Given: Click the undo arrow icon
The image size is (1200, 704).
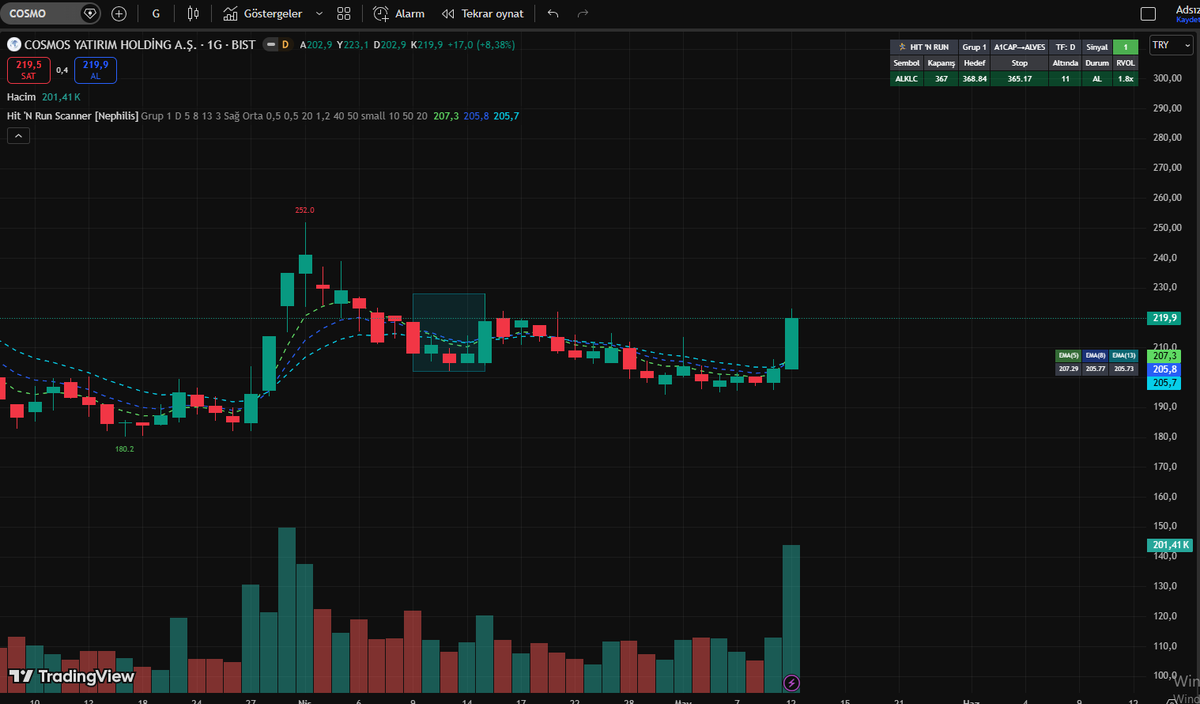Looking at the screenshot, I should (x=553, y=14).
